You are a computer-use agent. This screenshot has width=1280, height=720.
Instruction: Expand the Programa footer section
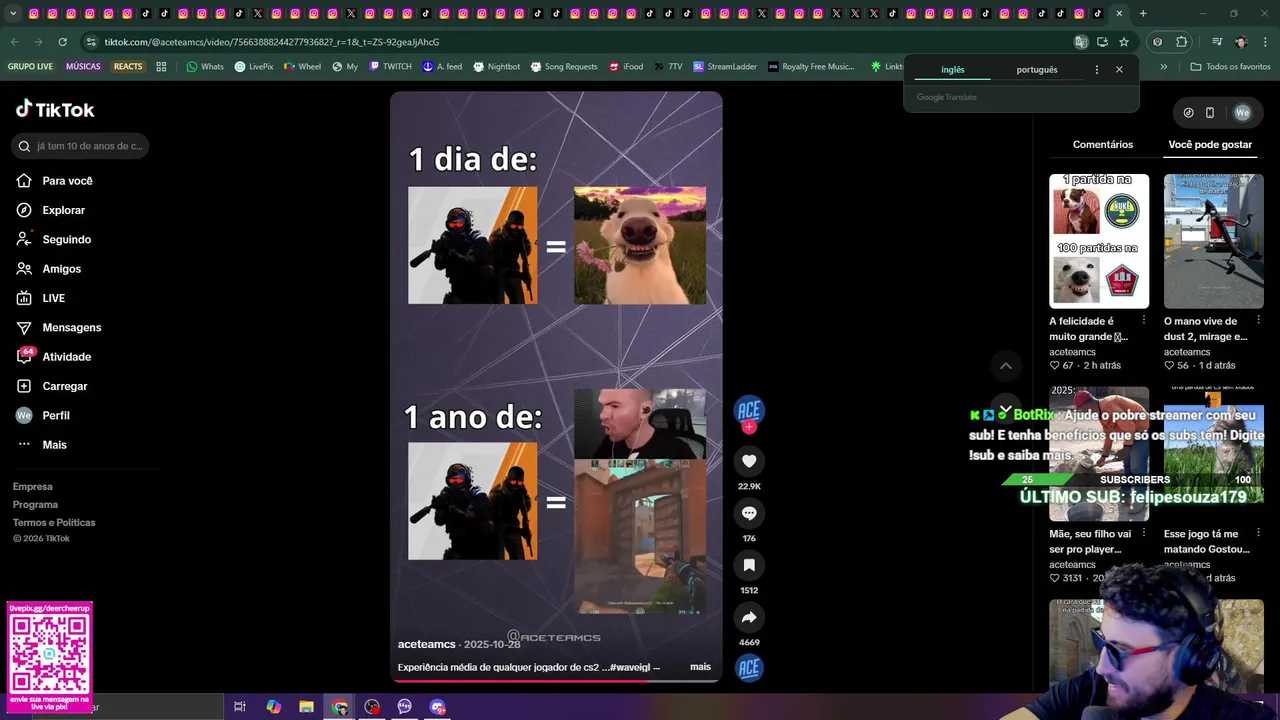pos(35,505)
